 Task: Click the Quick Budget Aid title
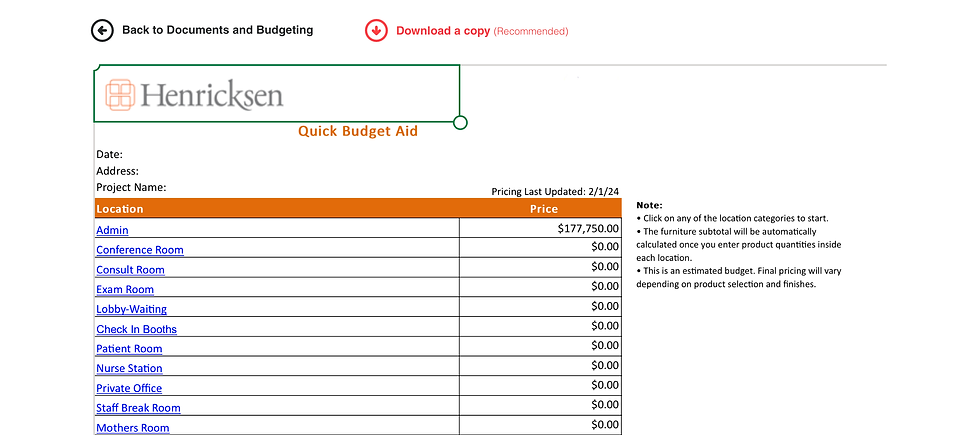click(358, 131)
